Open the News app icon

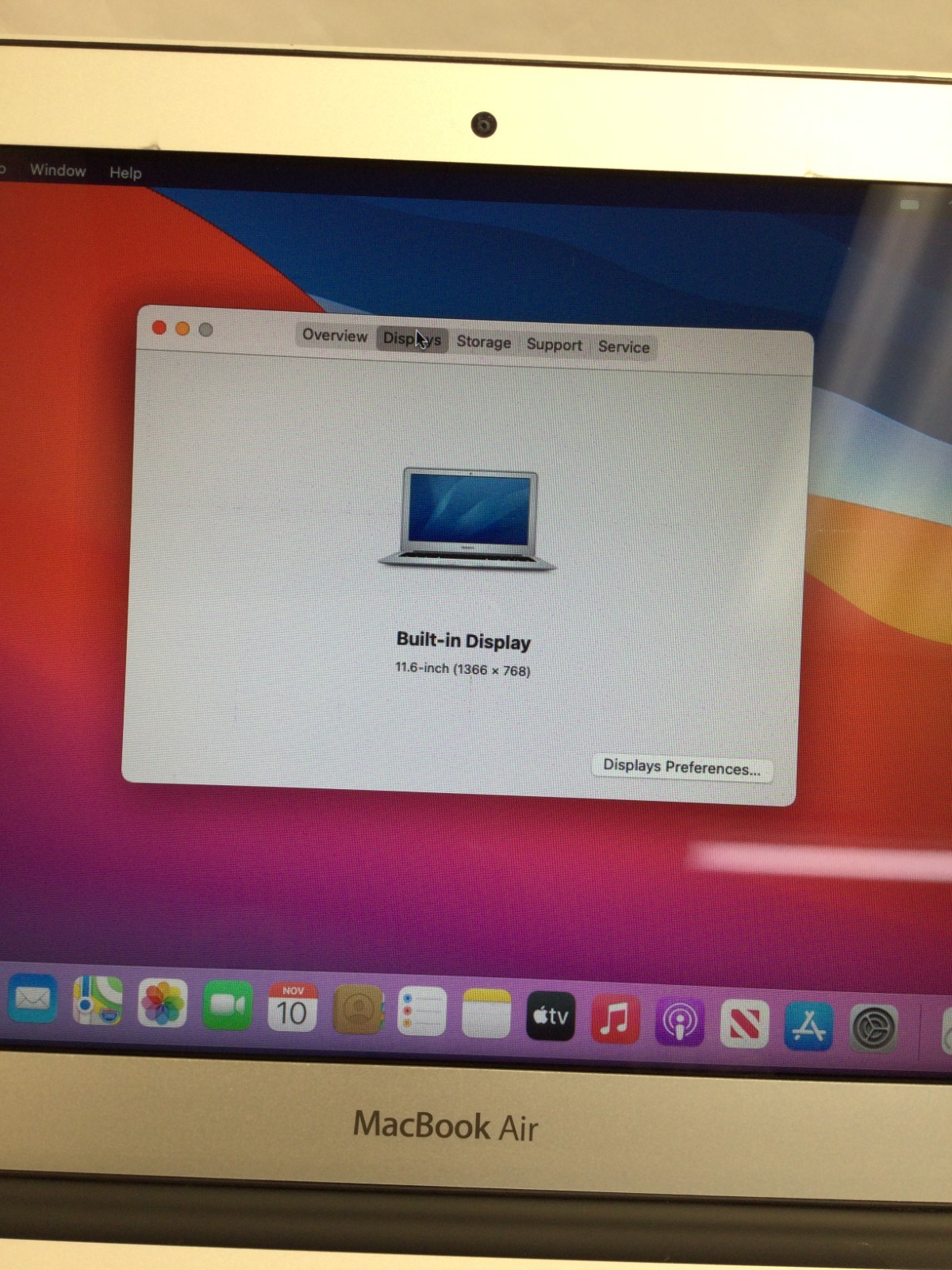(x=744, y=1024)
